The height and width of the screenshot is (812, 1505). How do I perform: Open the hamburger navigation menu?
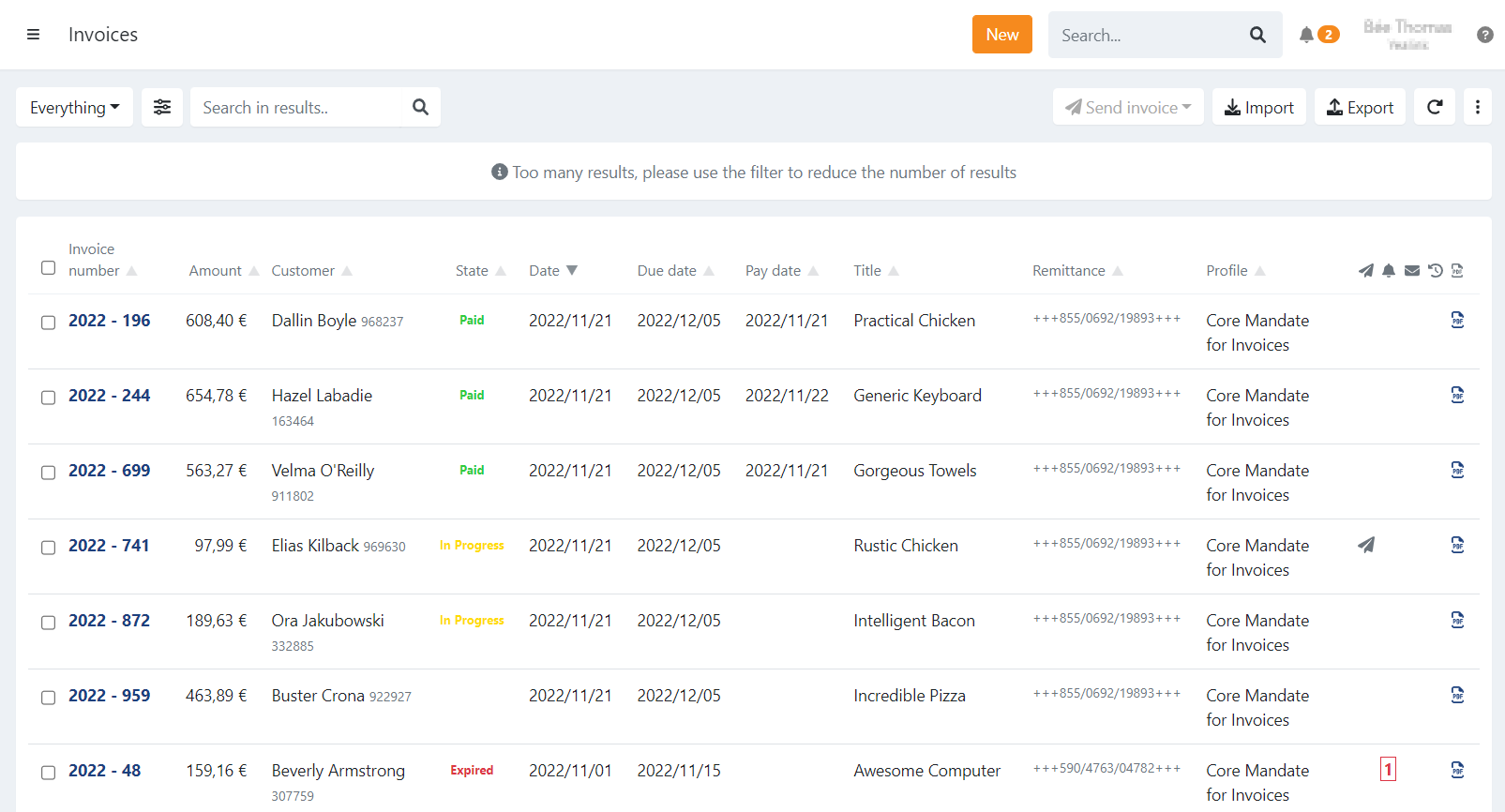(x=33, y=35)
